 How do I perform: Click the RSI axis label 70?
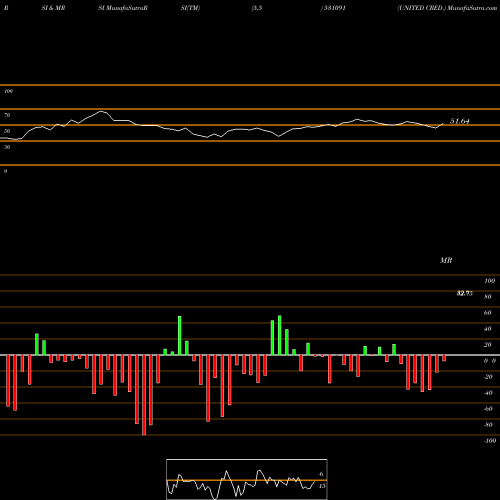7,115
